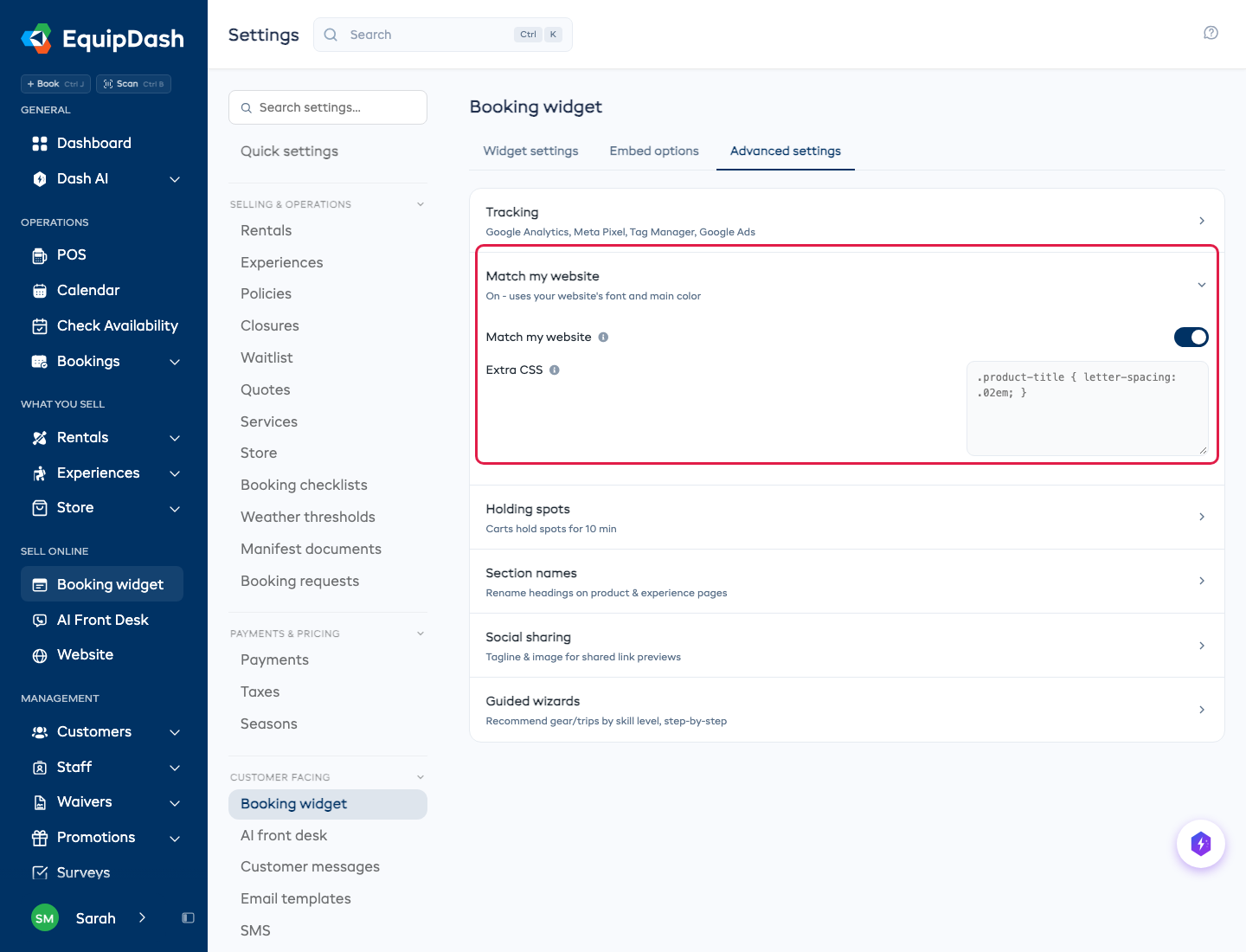Collapse sidebar using panel icon near Sarah
The width and height of the screenshot is (1246, 952).
[x=188, y=918]
